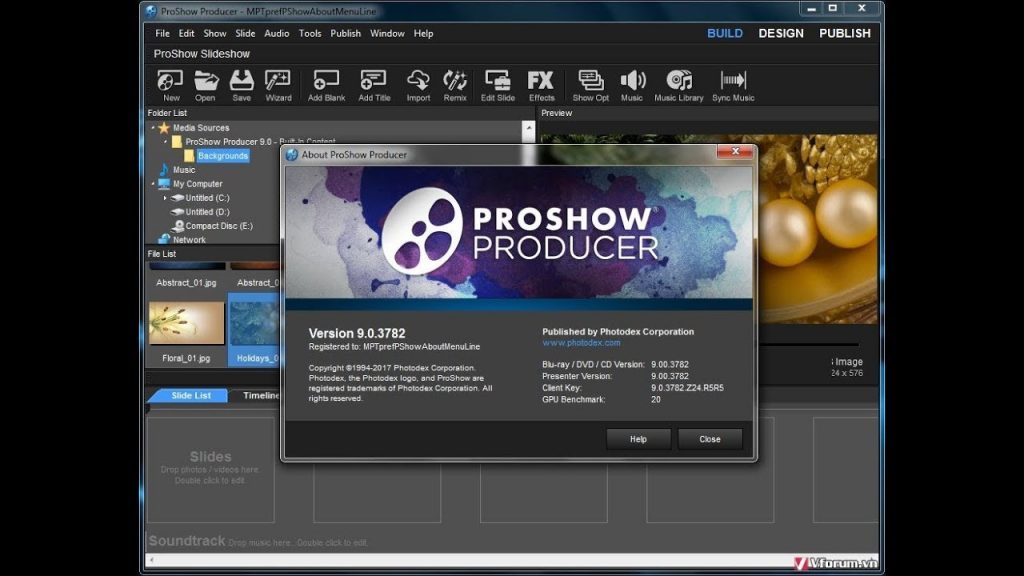Click the first empty slide slot
The image size is (1024, 576).
pos(210,470)
